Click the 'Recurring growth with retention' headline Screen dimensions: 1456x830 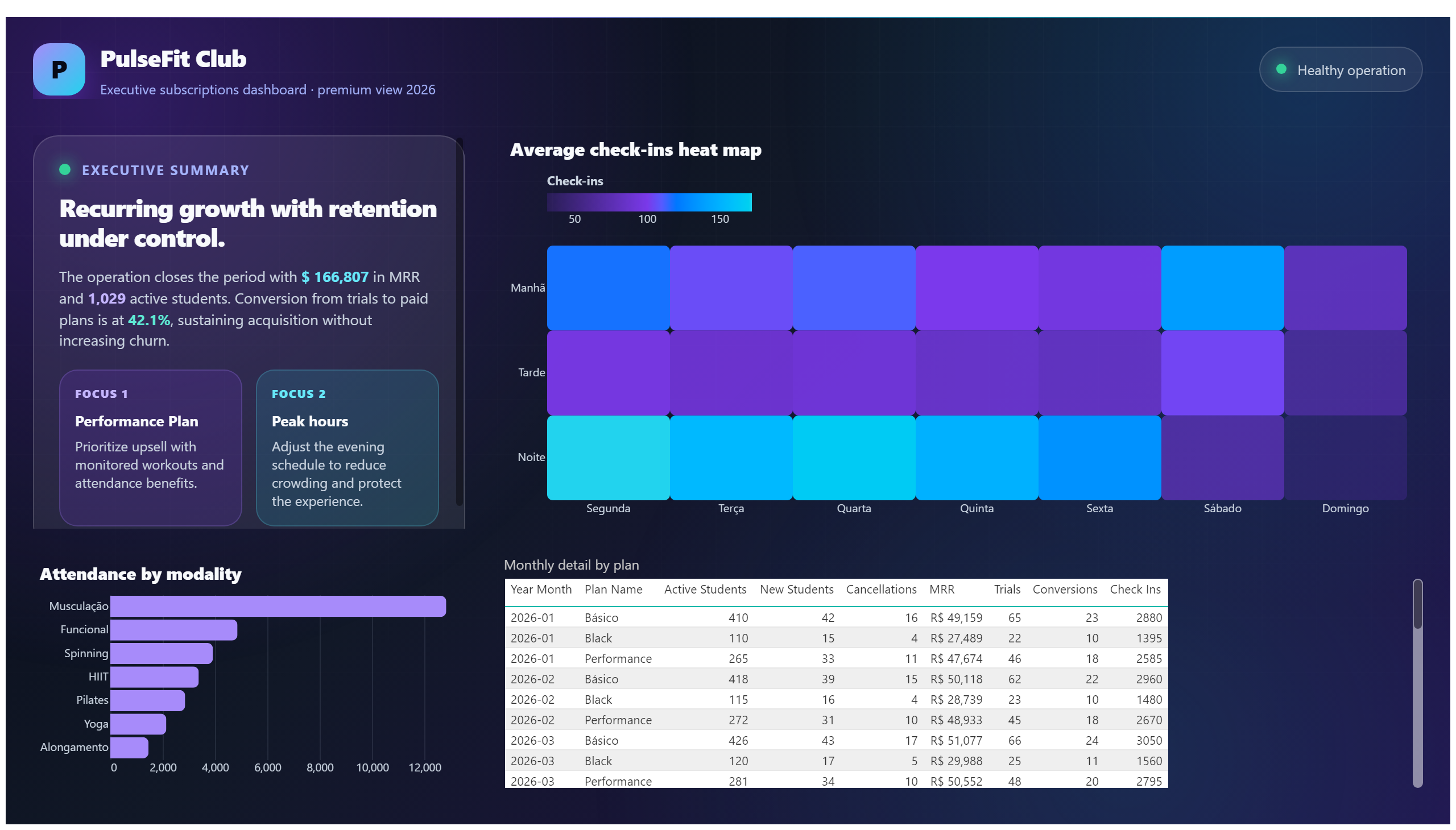tap(248, 209)
